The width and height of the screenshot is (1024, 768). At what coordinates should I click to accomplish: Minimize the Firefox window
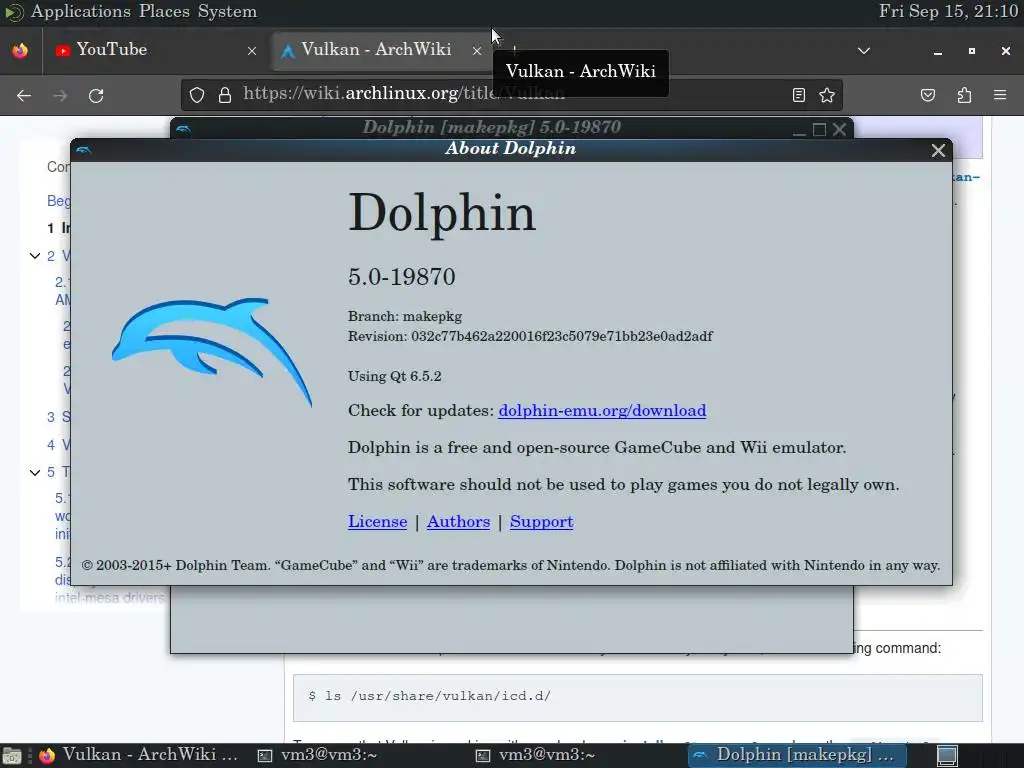click(x=938, y=51)
